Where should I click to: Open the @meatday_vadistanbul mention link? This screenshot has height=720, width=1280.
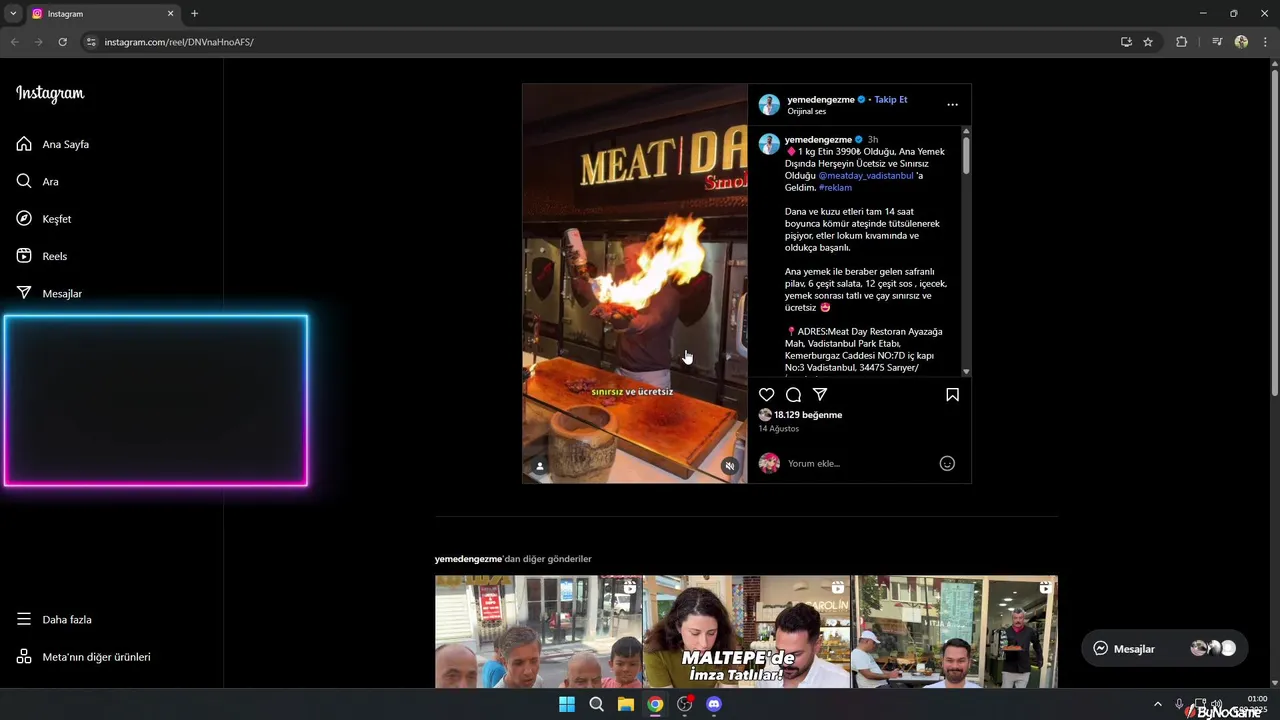(x=866, y=176)
